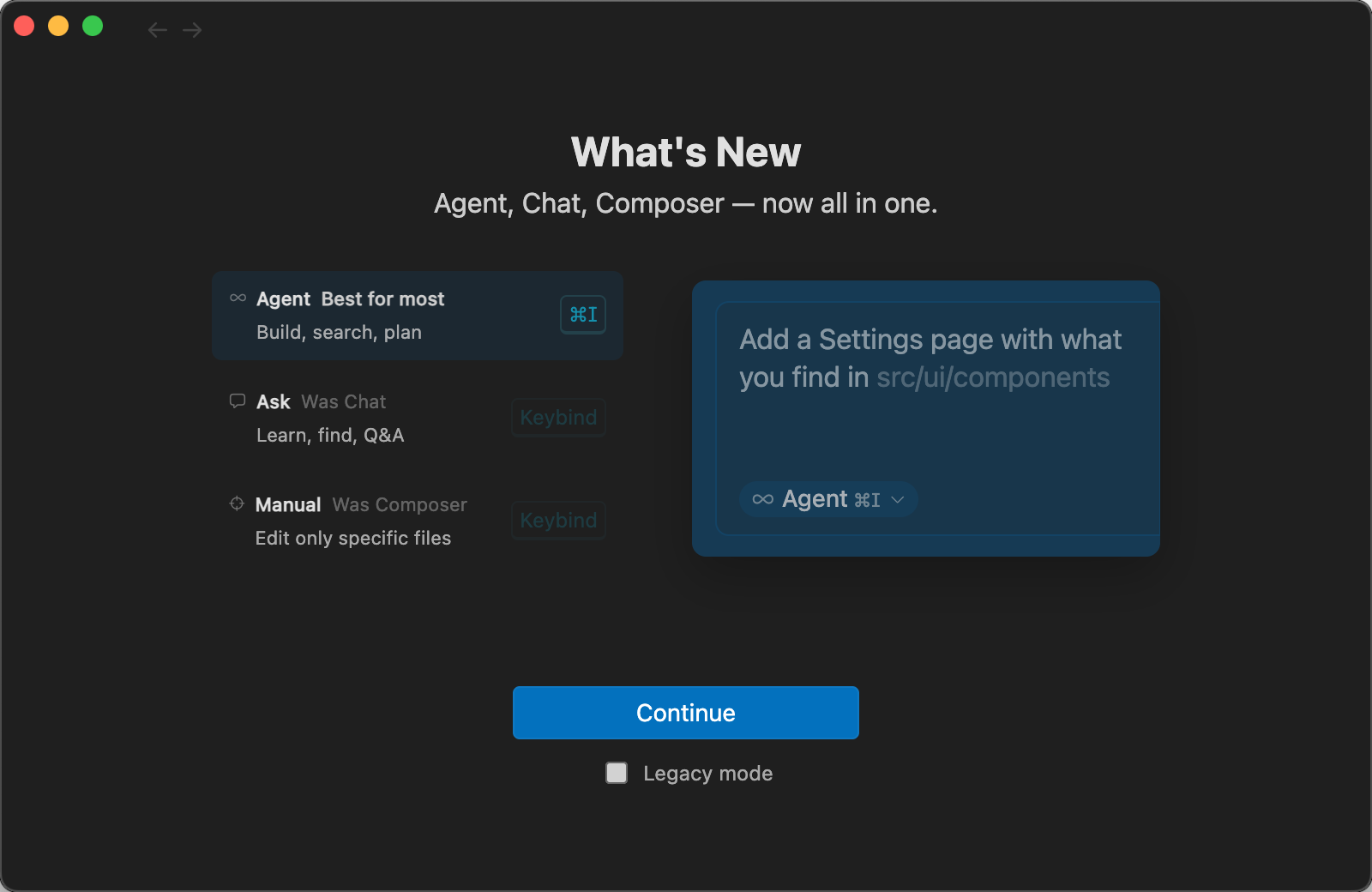Select the "Manual Was Composer" option
This screenshot has width=1372, height=892.
point(360,521)
